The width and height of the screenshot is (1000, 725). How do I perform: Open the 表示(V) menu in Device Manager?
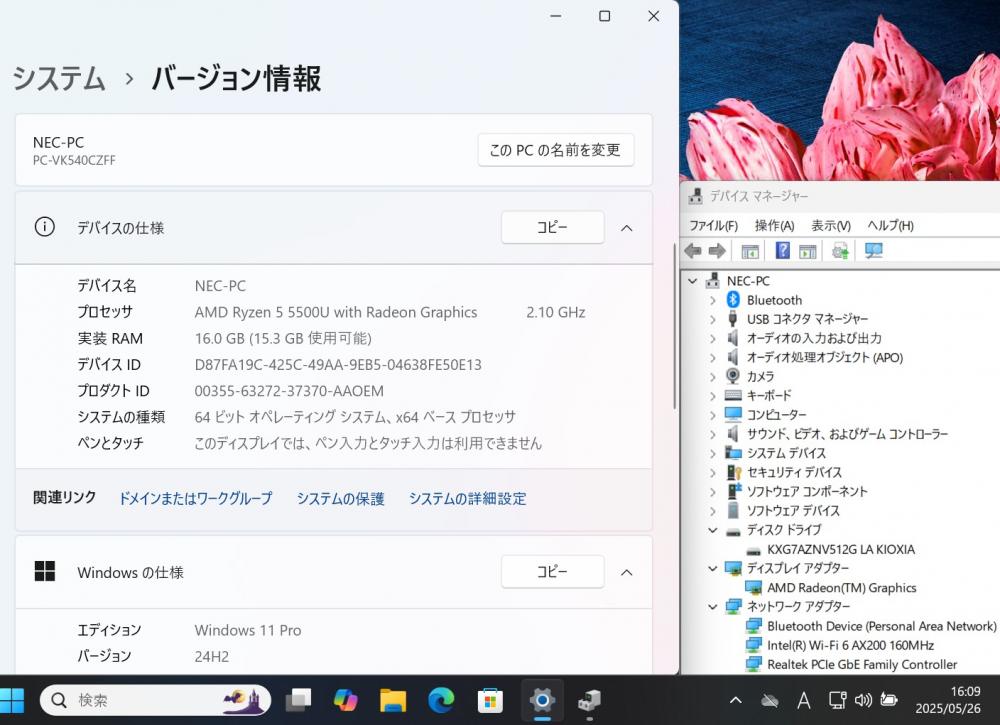(x=830, y=225)
